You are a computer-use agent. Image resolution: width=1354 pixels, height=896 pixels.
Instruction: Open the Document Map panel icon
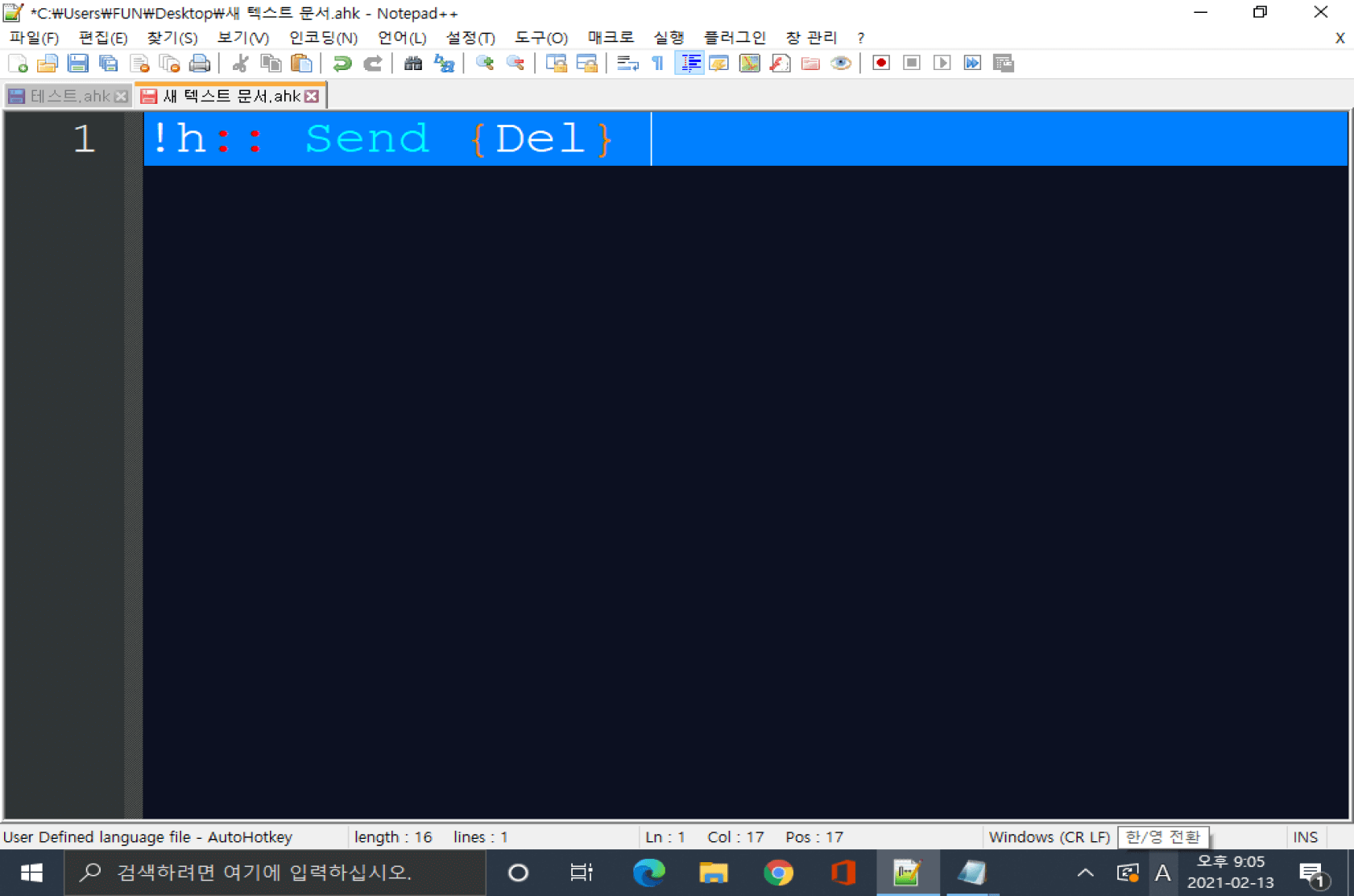(749, 64)
